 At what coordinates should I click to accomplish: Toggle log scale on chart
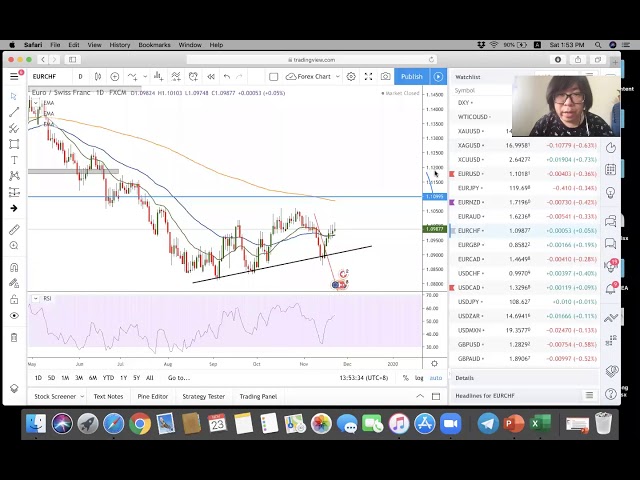(419, 378)
